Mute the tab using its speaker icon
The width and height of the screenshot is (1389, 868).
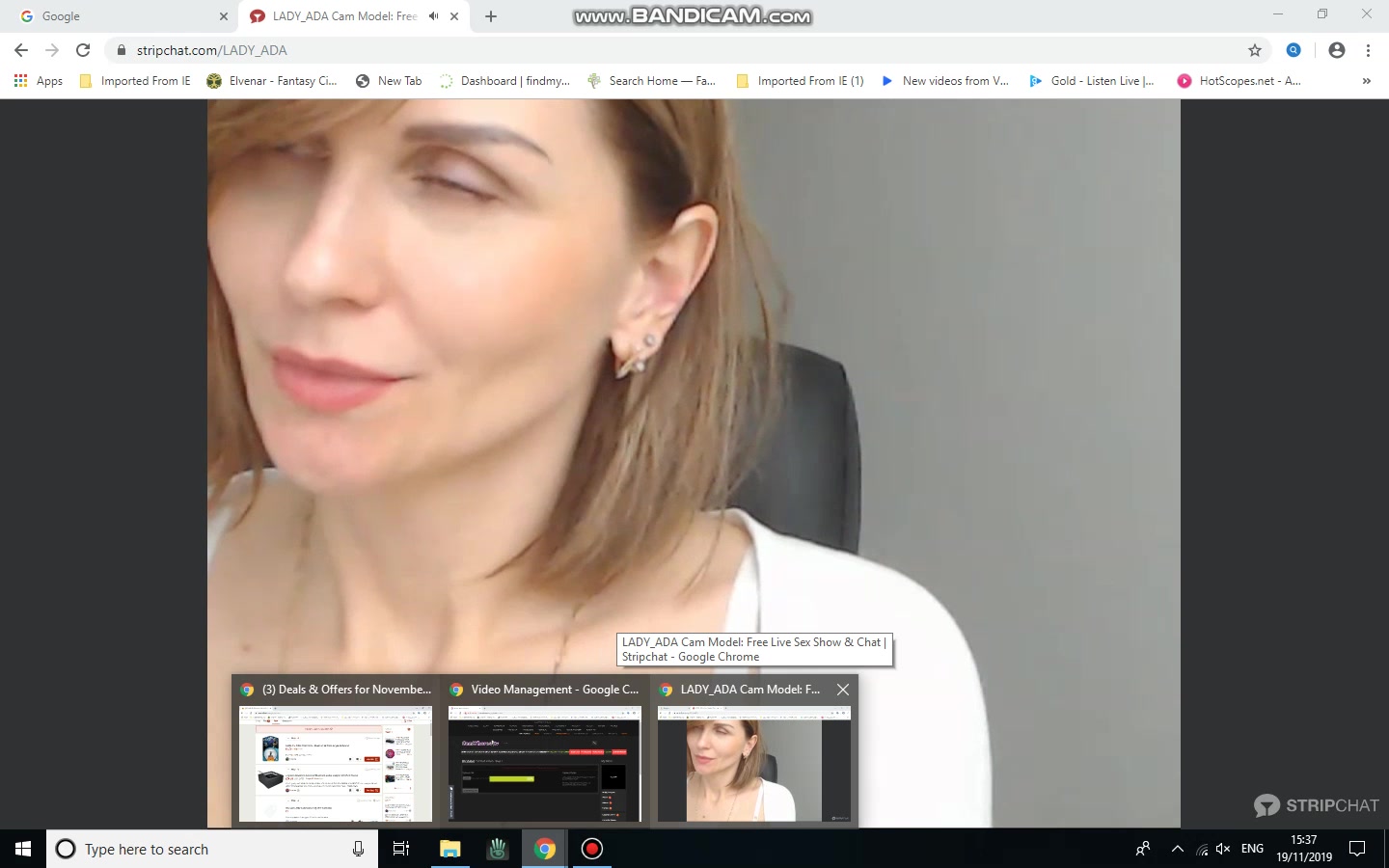click(x=433, y=16)
